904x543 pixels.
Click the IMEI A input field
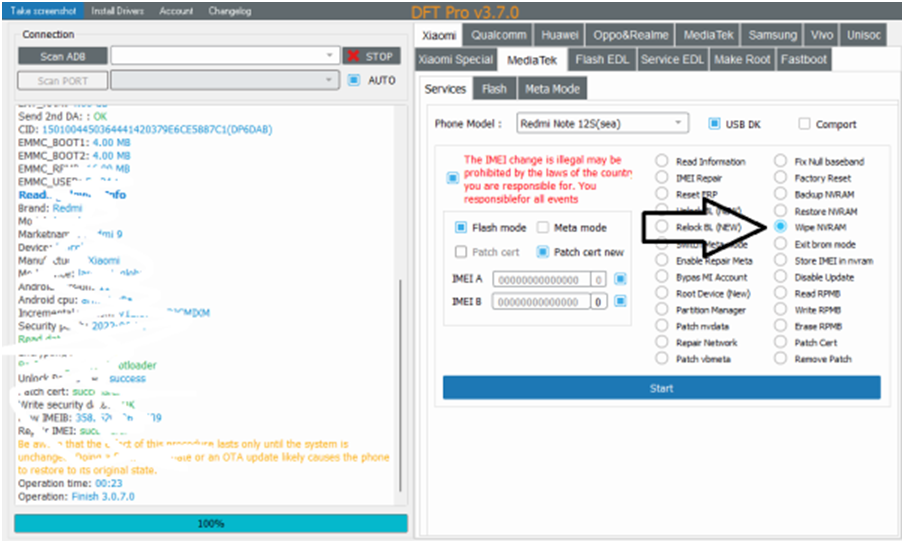point(541,280)
